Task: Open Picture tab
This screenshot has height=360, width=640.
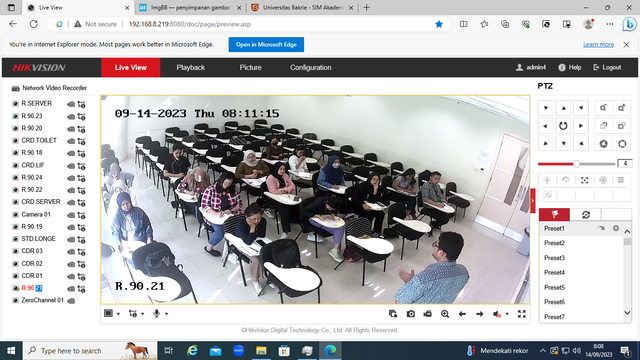Action: 251,67
